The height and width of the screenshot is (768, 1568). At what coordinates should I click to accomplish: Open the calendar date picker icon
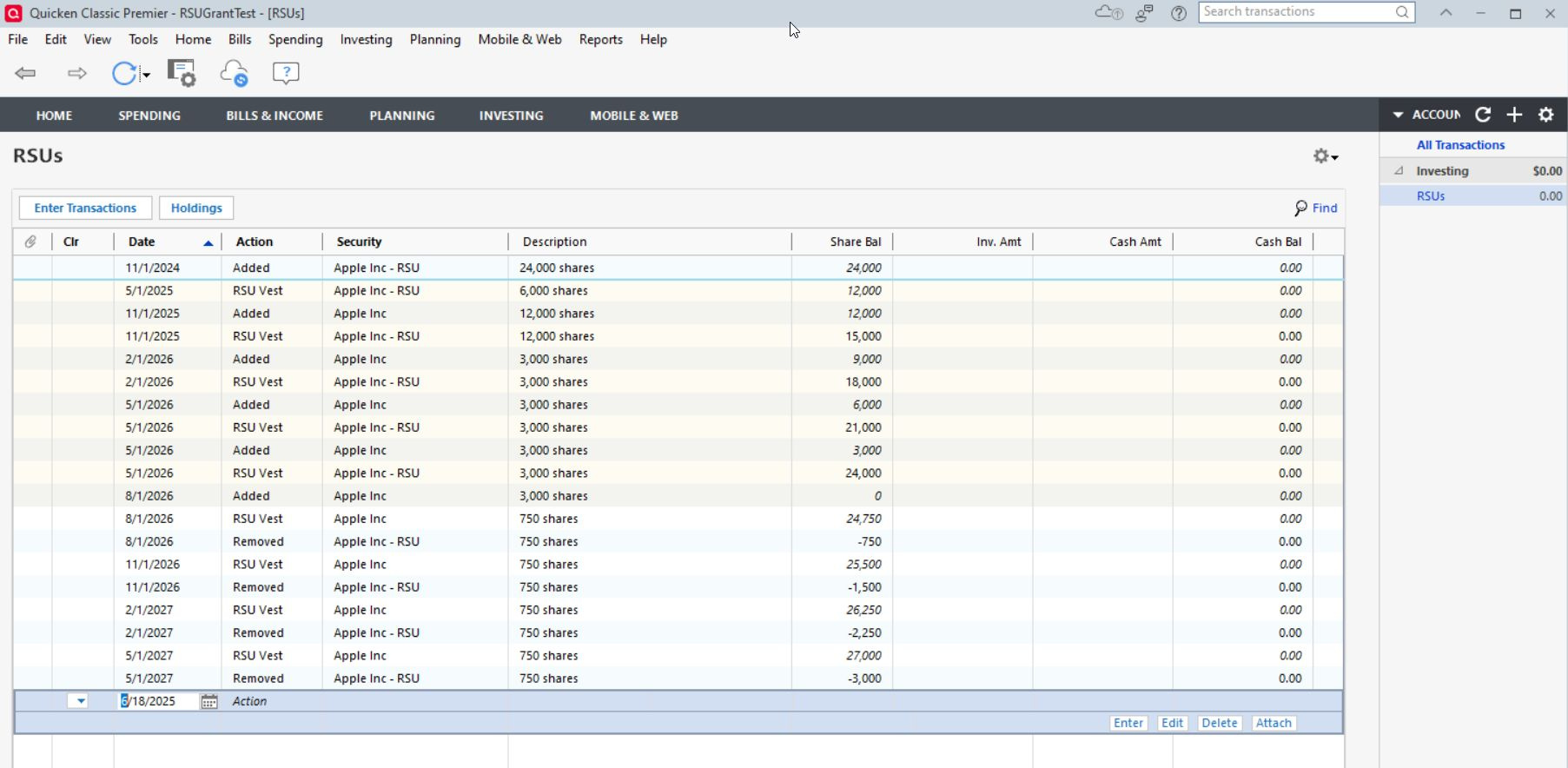pyautogui.click(x=209, y=702)
